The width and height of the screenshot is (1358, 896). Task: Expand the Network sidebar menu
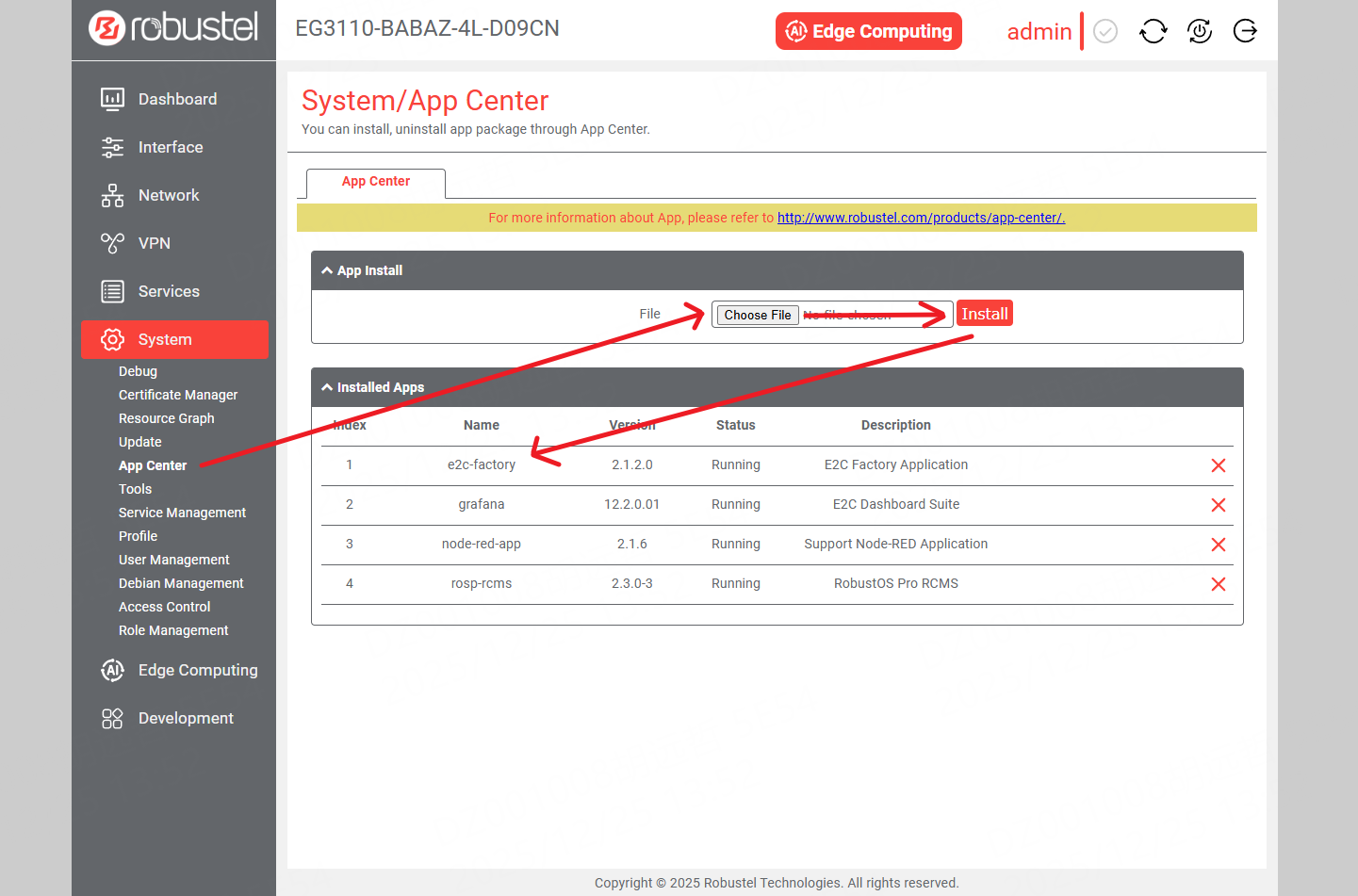coord(169,195)
